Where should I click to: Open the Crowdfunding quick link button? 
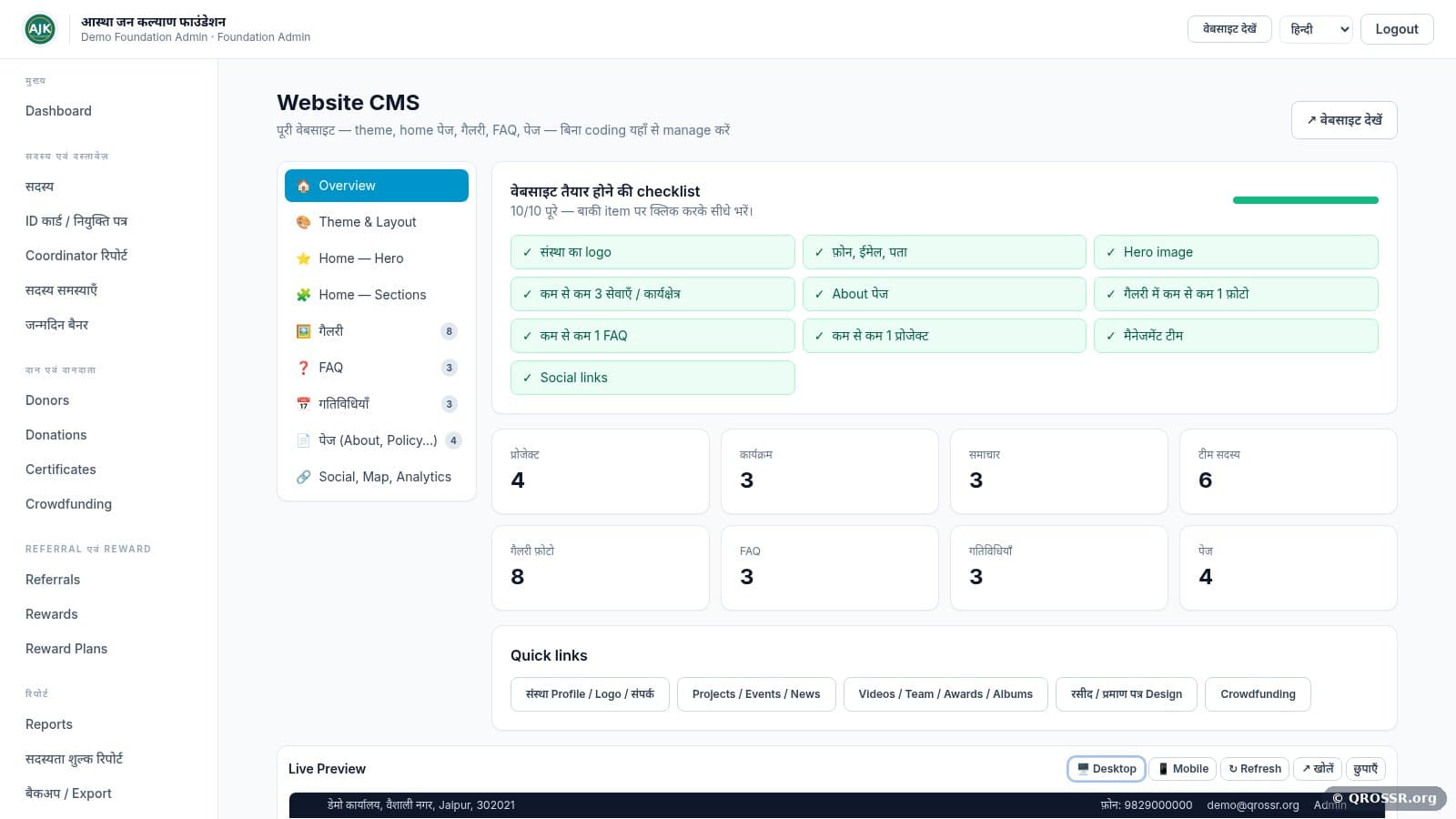point(1258,694)
